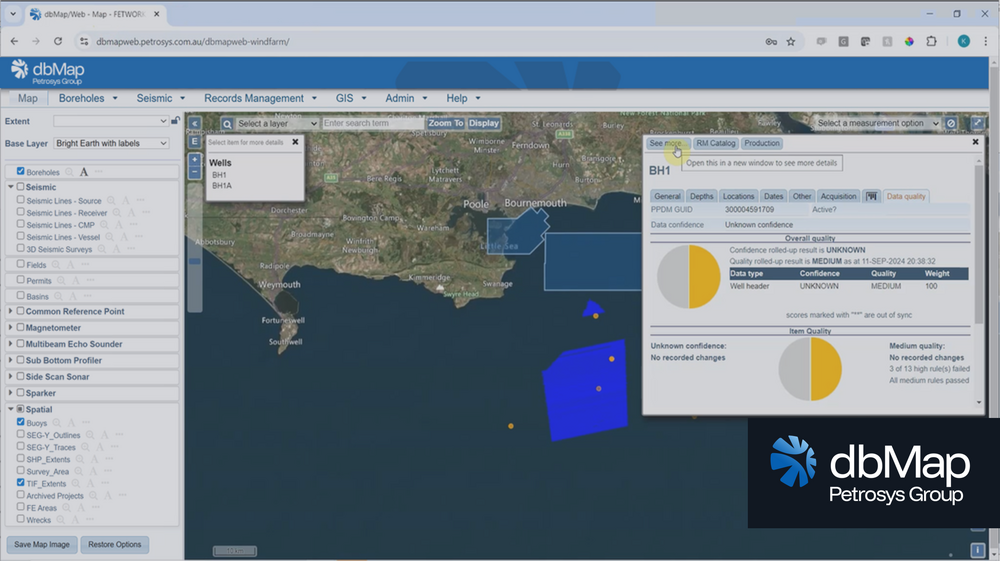Open the Select a measurement option dropdown

coord(878,123)
